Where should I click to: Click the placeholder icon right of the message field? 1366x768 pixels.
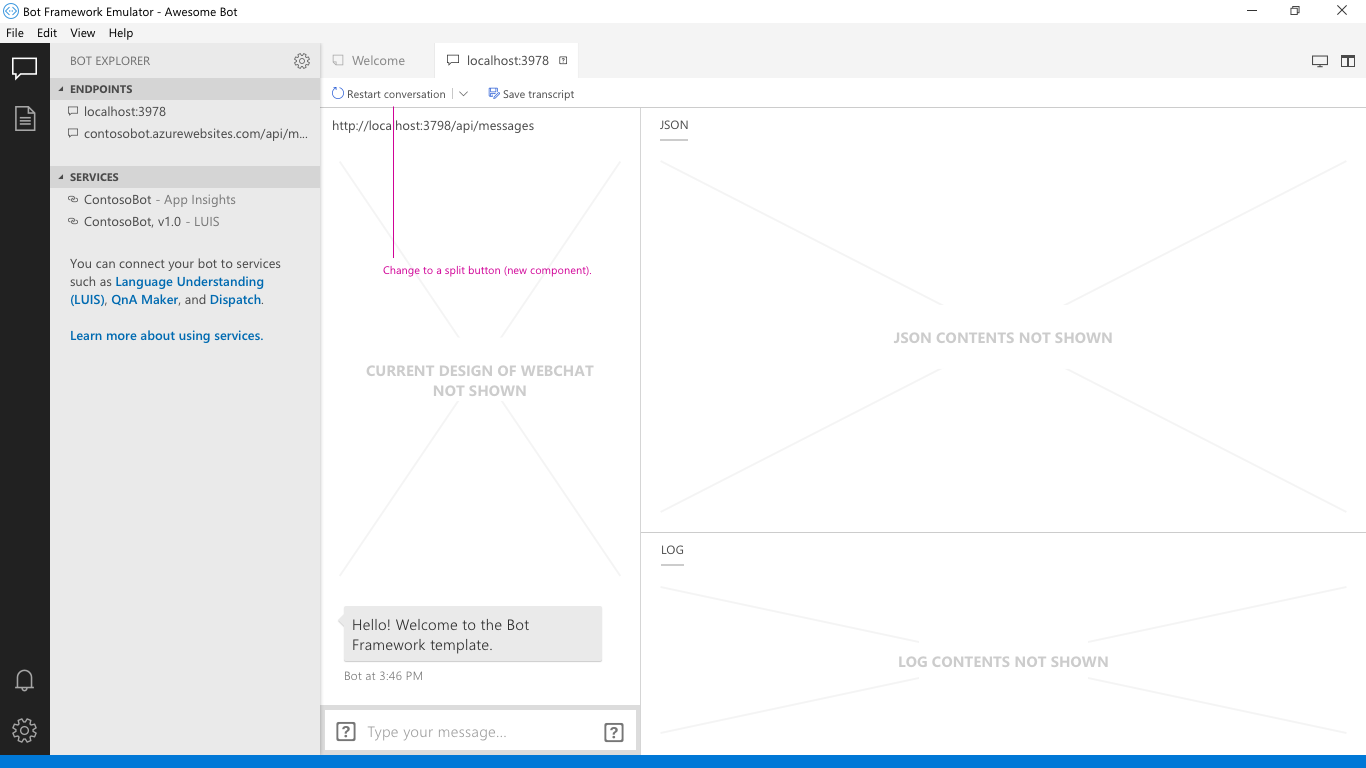click(614, 732)
